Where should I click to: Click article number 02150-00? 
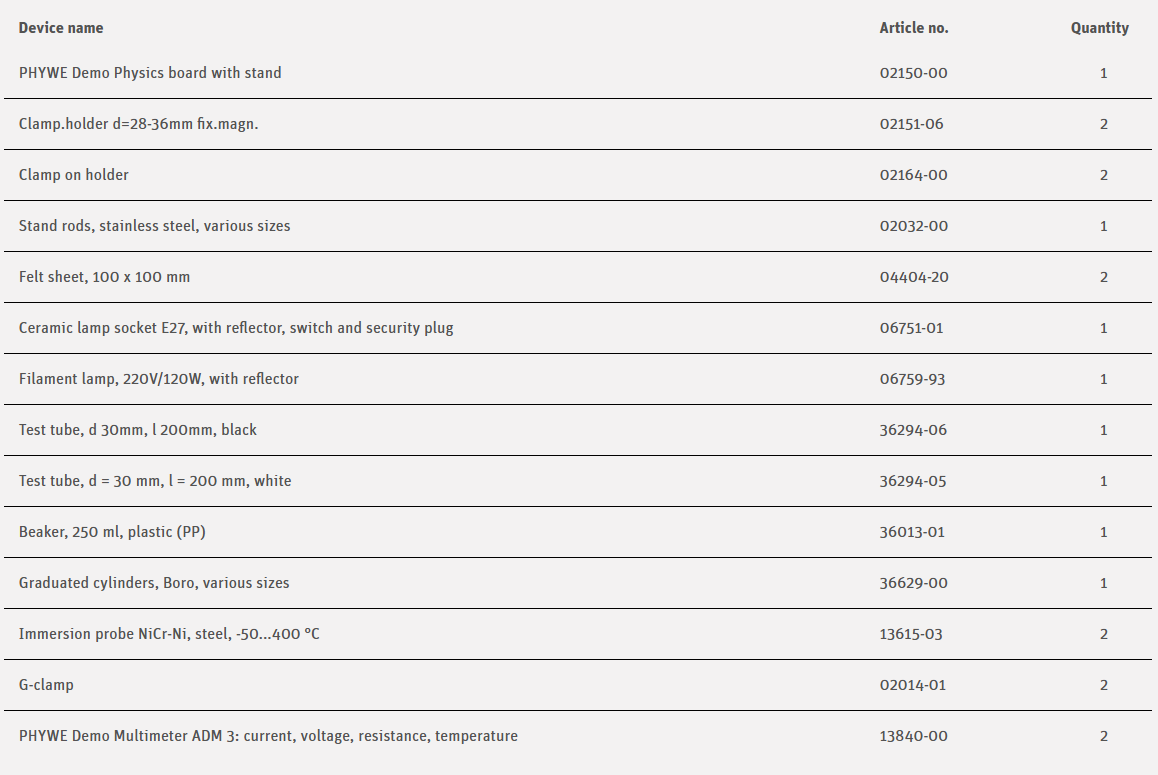913,73
